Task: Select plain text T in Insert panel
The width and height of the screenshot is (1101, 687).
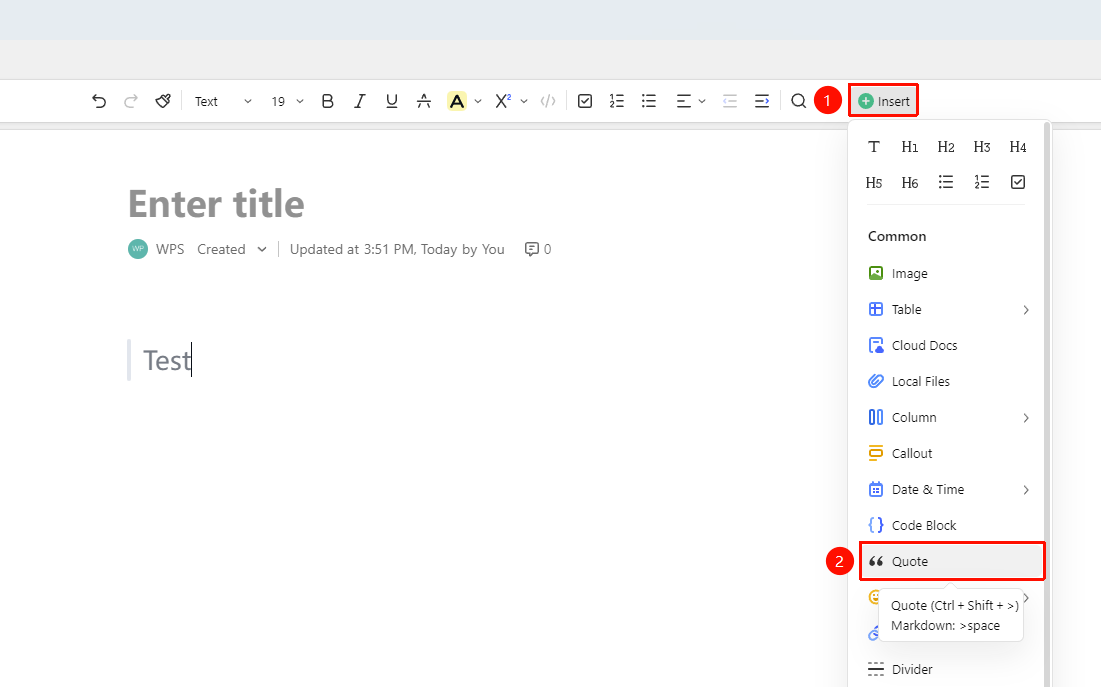Action: (873, 147)
